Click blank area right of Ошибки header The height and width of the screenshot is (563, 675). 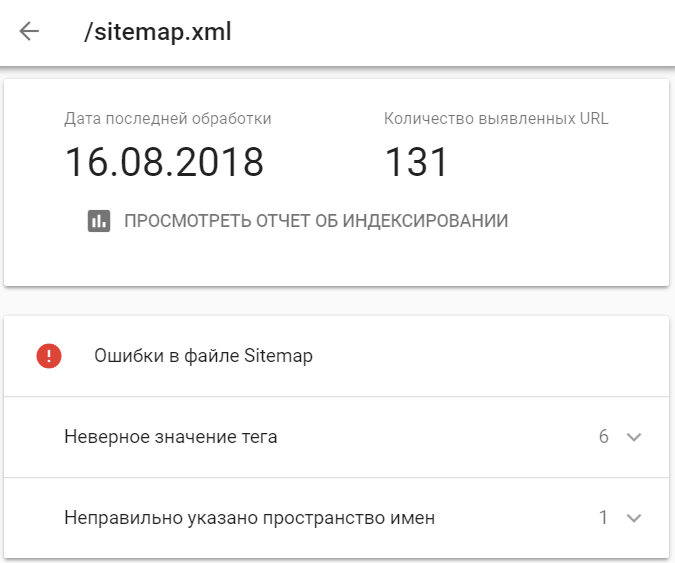coord(491,356)
